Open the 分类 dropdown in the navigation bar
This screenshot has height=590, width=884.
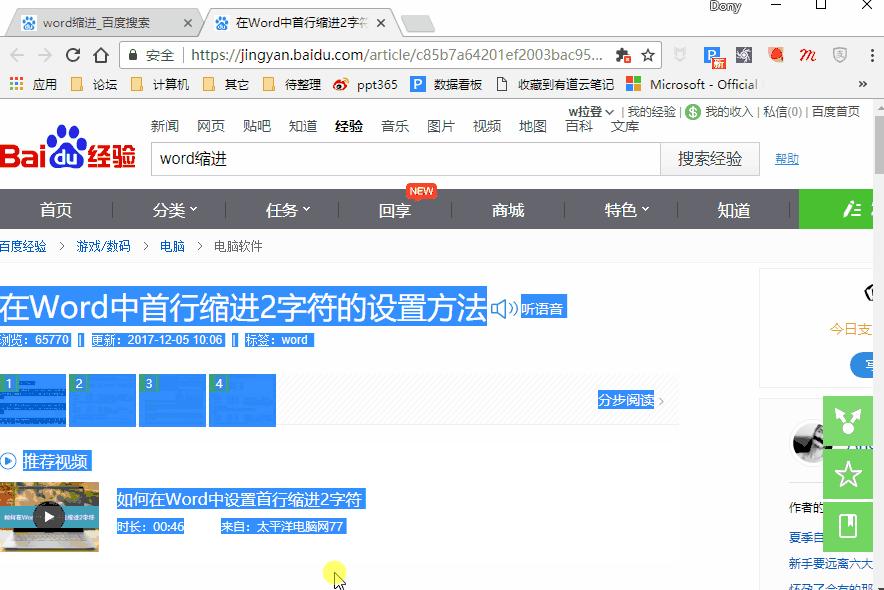pos(174,210)
